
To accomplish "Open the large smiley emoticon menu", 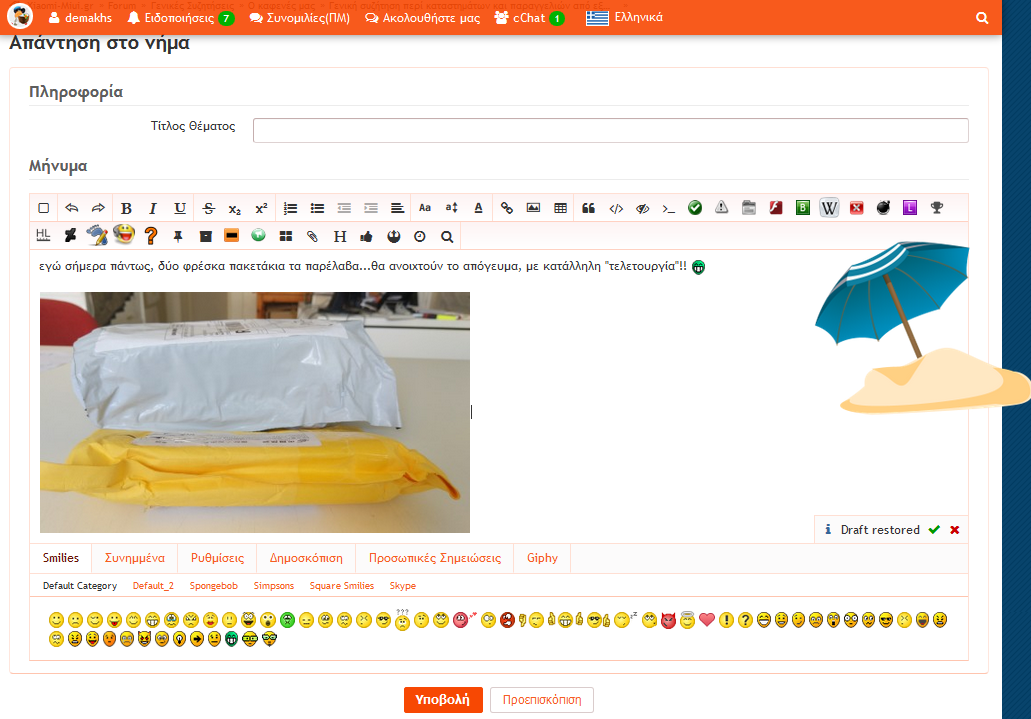I will (124, 234).
